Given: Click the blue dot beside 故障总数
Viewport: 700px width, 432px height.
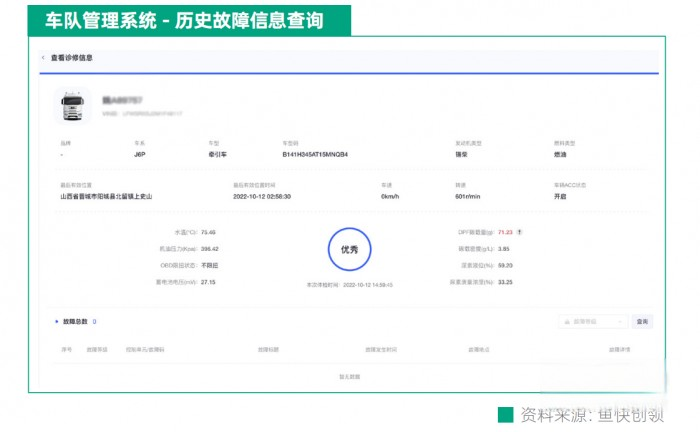Looking at the screenshot, I should point(56,322).
